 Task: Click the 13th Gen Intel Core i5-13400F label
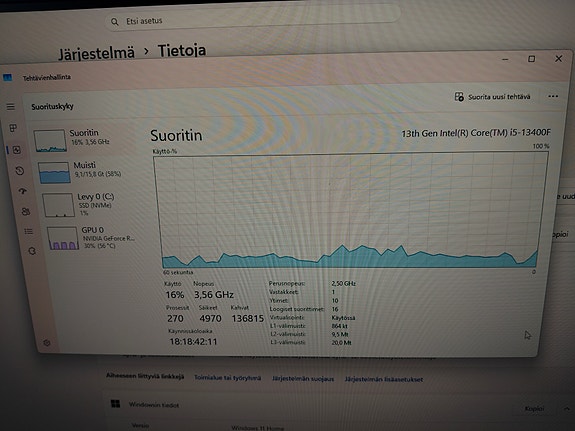pos(476,133)
